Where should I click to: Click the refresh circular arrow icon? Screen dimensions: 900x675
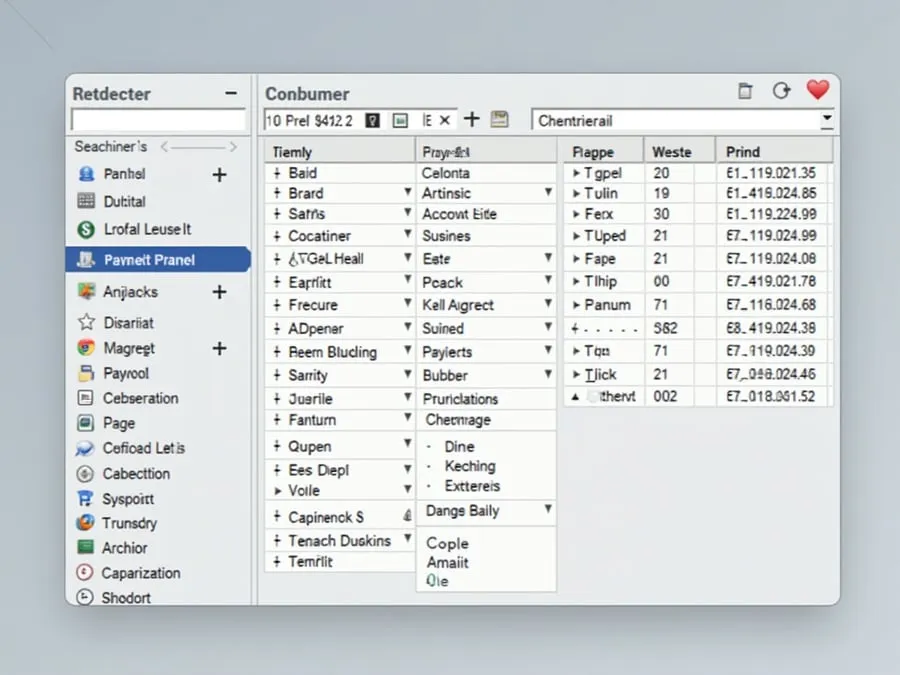(x=781, y=91)
